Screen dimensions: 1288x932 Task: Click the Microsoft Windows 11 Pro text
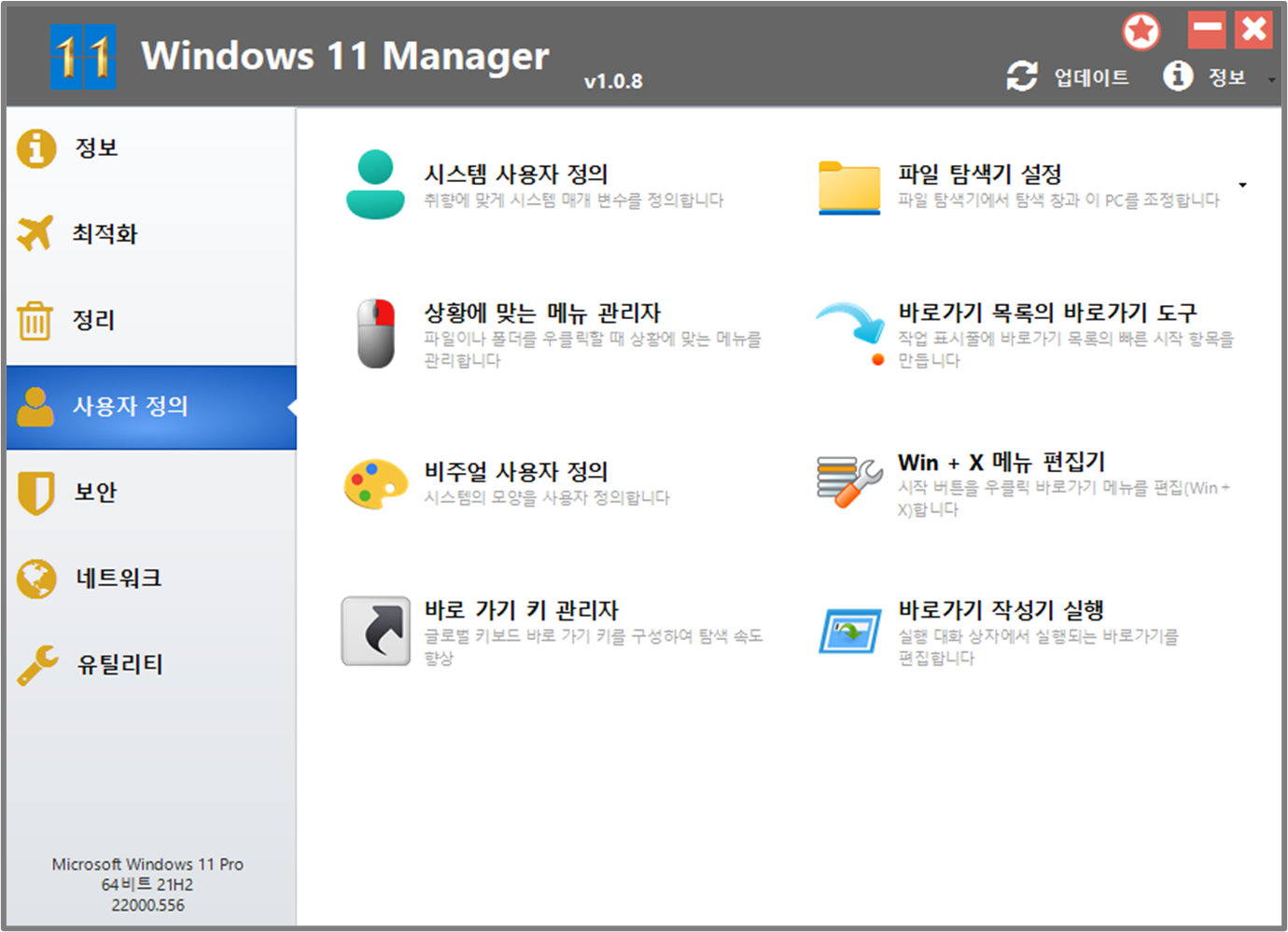click(147, 865)
